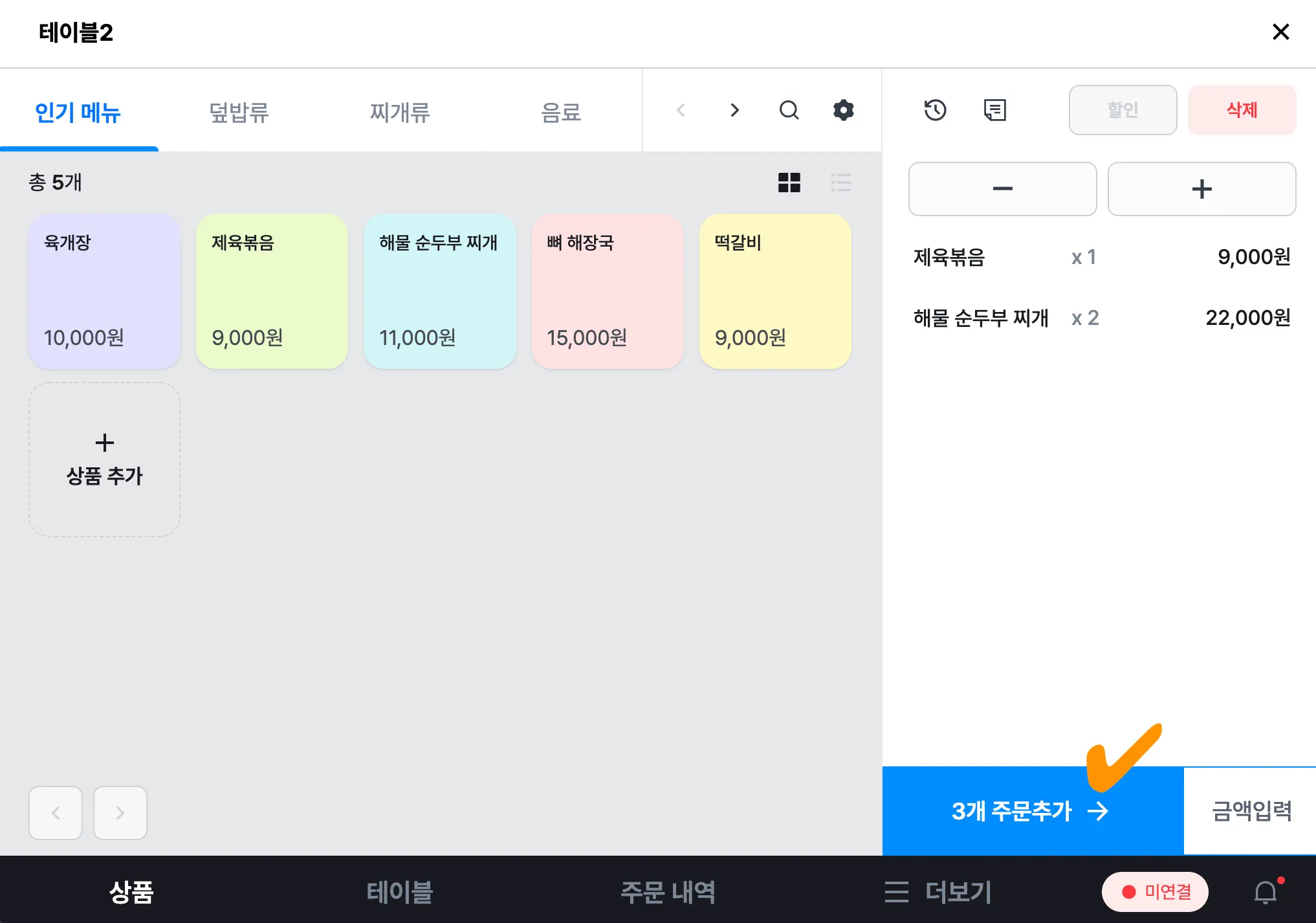This screenshot has width=1316, height=923.
Task: Switch to the 찌개류 category tab
Action: (x=400, y=112)
